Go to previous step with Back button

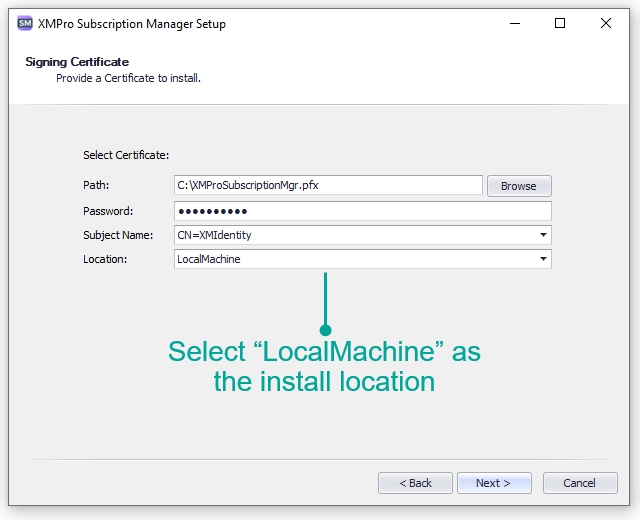click(415, 483)
